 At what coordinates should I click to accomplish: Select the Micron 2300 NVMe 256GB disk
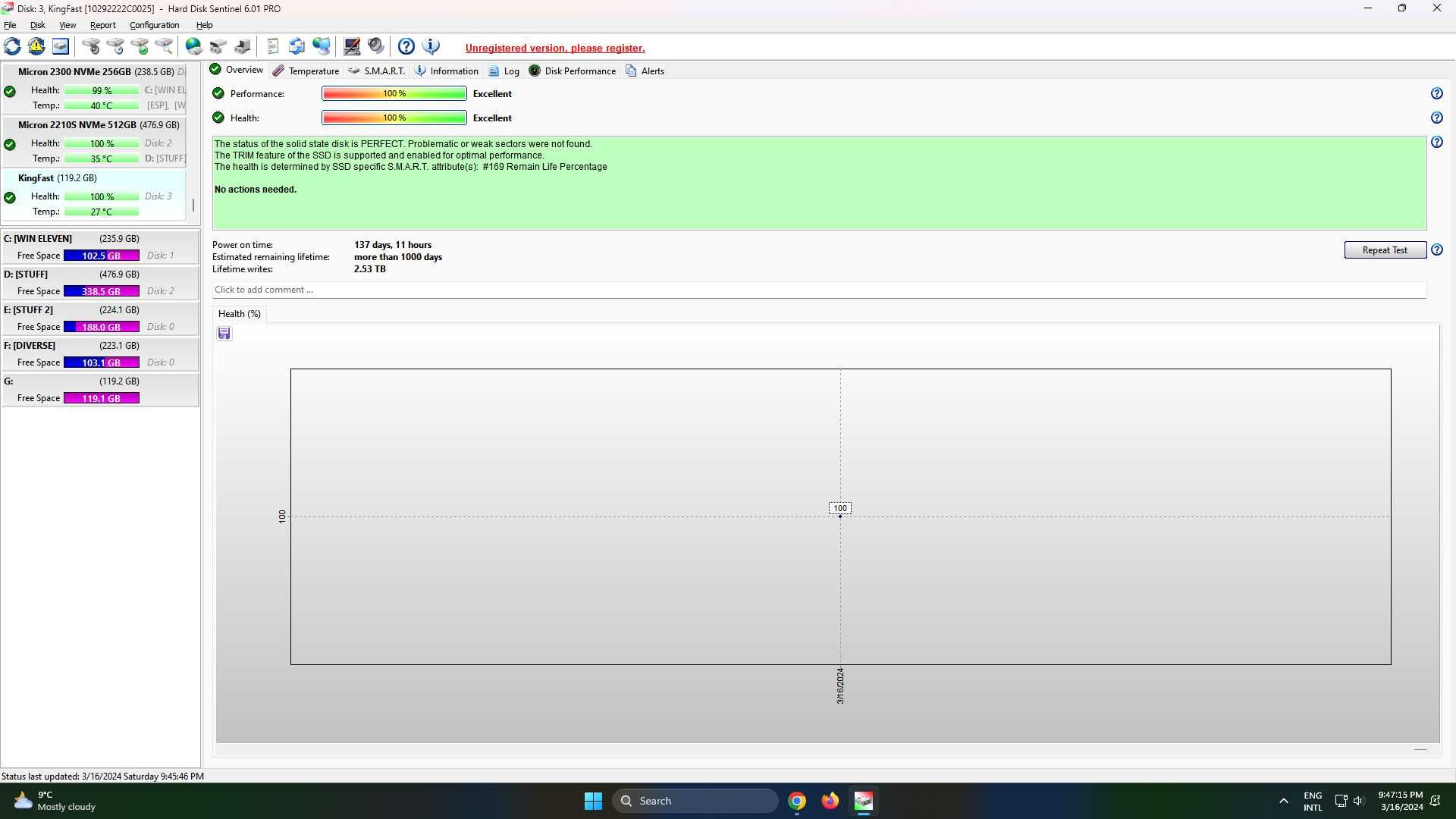click(x=94, y=89)
